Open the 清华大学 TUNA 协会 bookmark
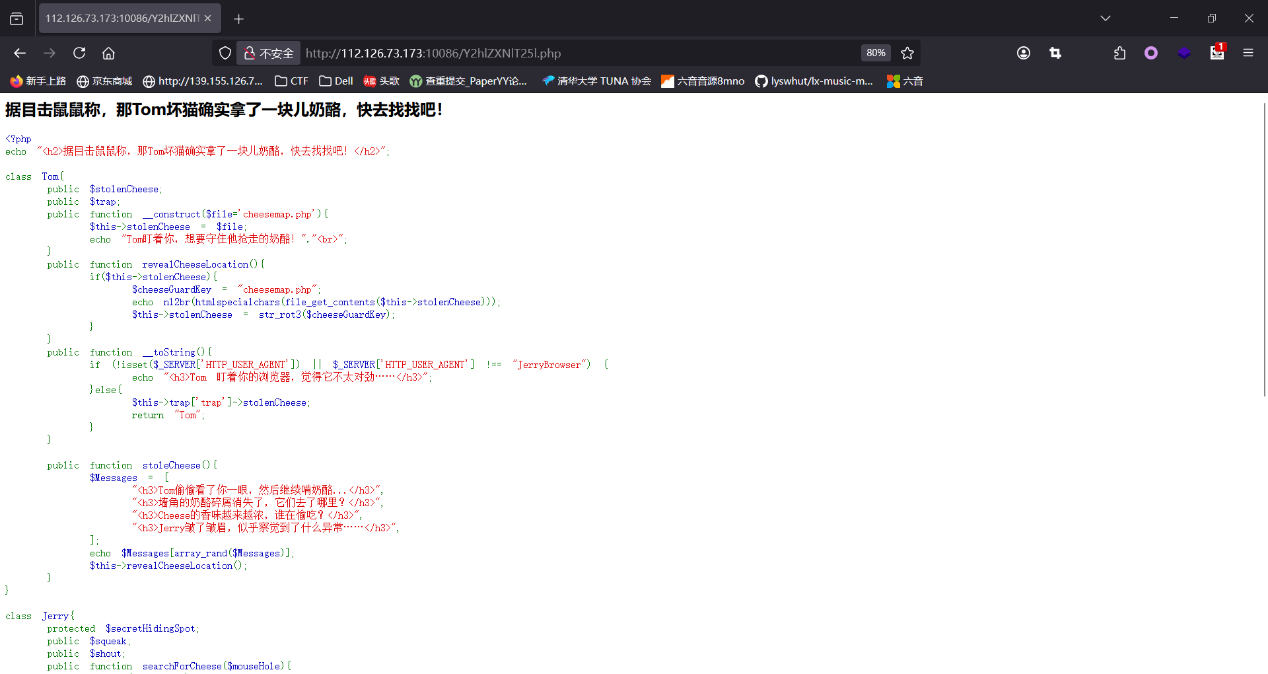Viewport: 1268px width, 674px height. pos(596,81)
